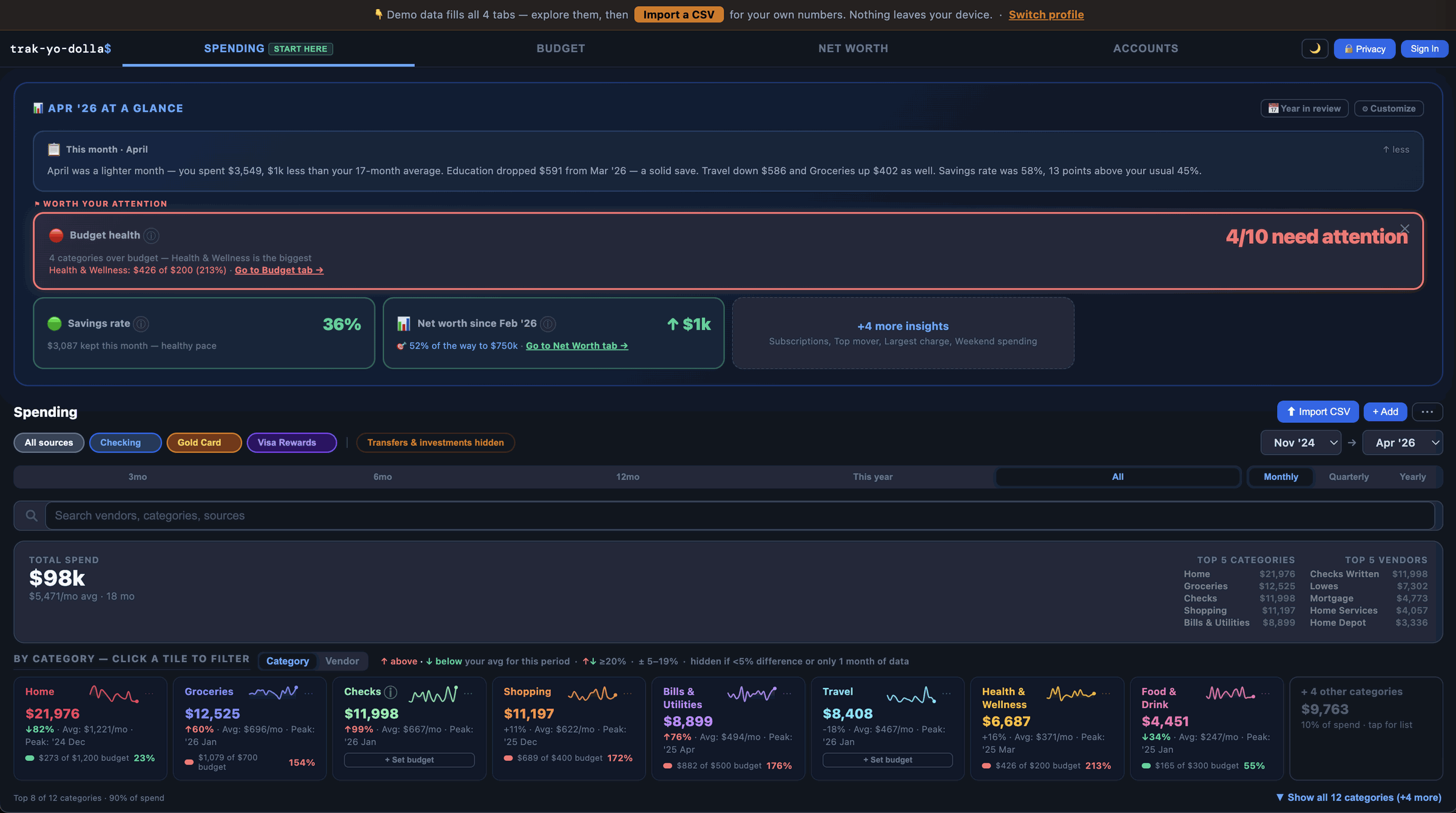Open Customize options

click(x=1389, y=109)
